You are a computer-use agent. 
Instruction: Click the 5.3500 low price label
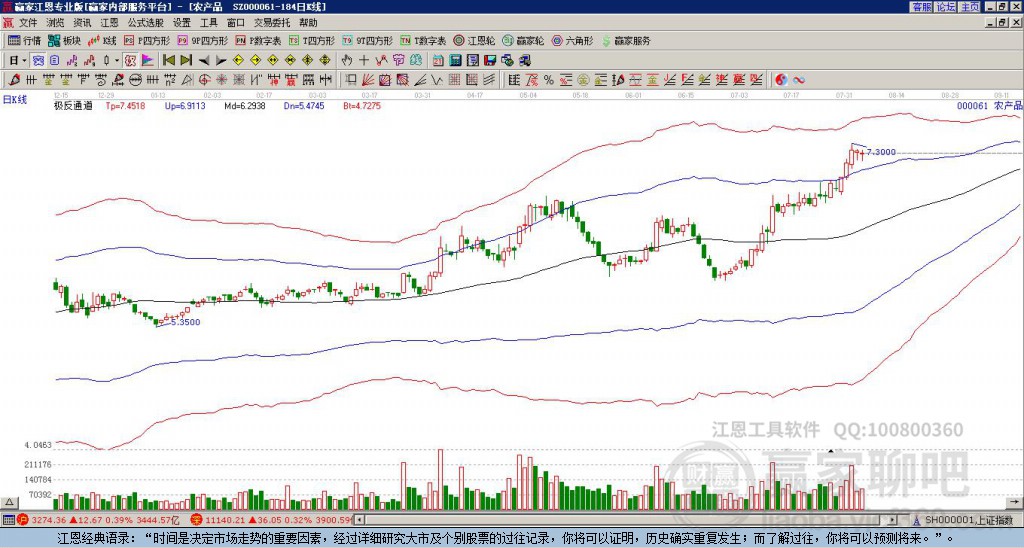click(185, 322)
